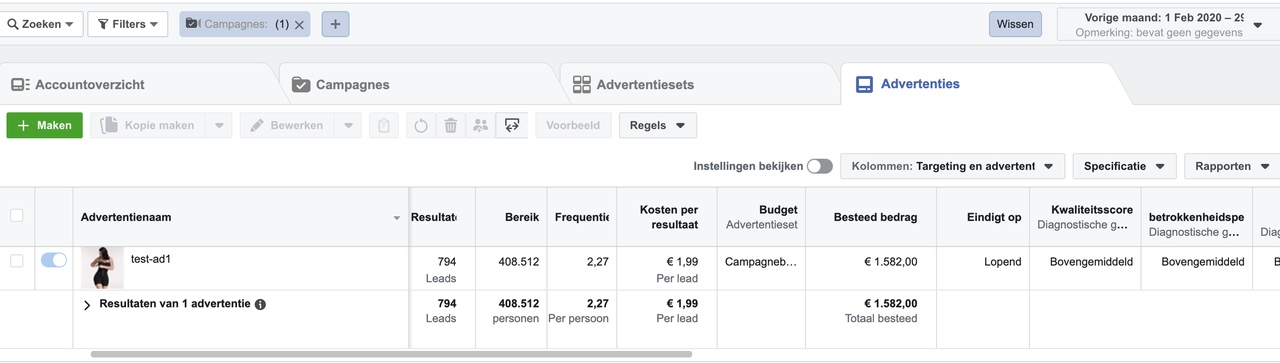Click the audience people icon
Image resolution: width=1280 pixels, height=363 pixels.
[481, 126]
